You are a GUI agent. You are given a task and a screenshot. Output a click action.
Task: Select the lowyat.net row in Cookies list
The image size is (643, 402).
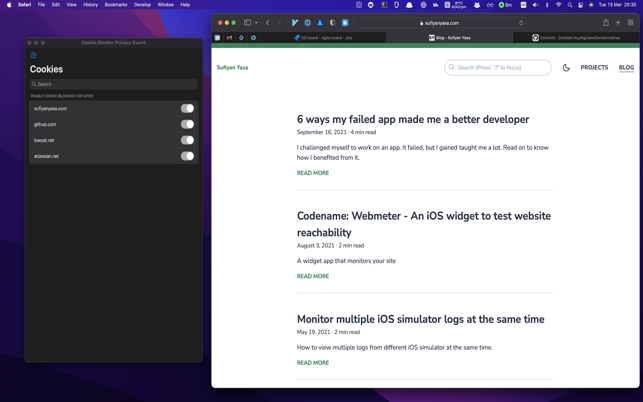click(114, 140)
